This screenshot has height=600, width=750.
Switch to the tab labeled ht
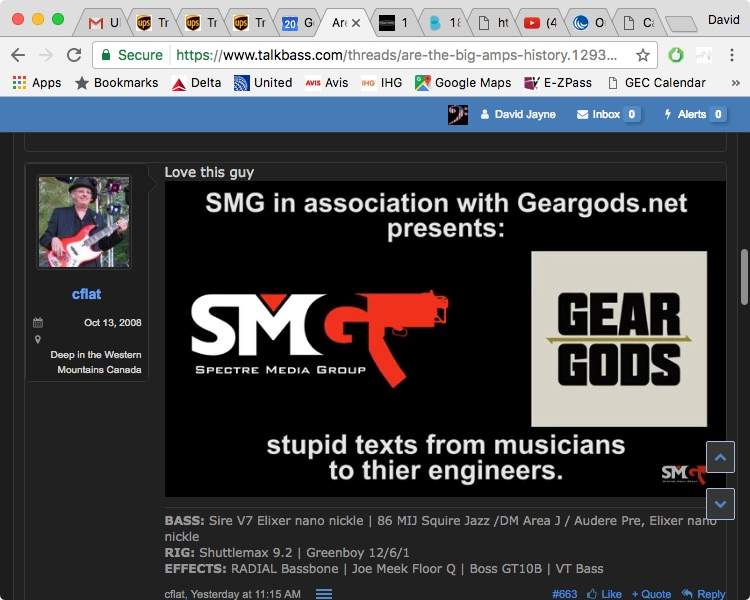(493, 22)
